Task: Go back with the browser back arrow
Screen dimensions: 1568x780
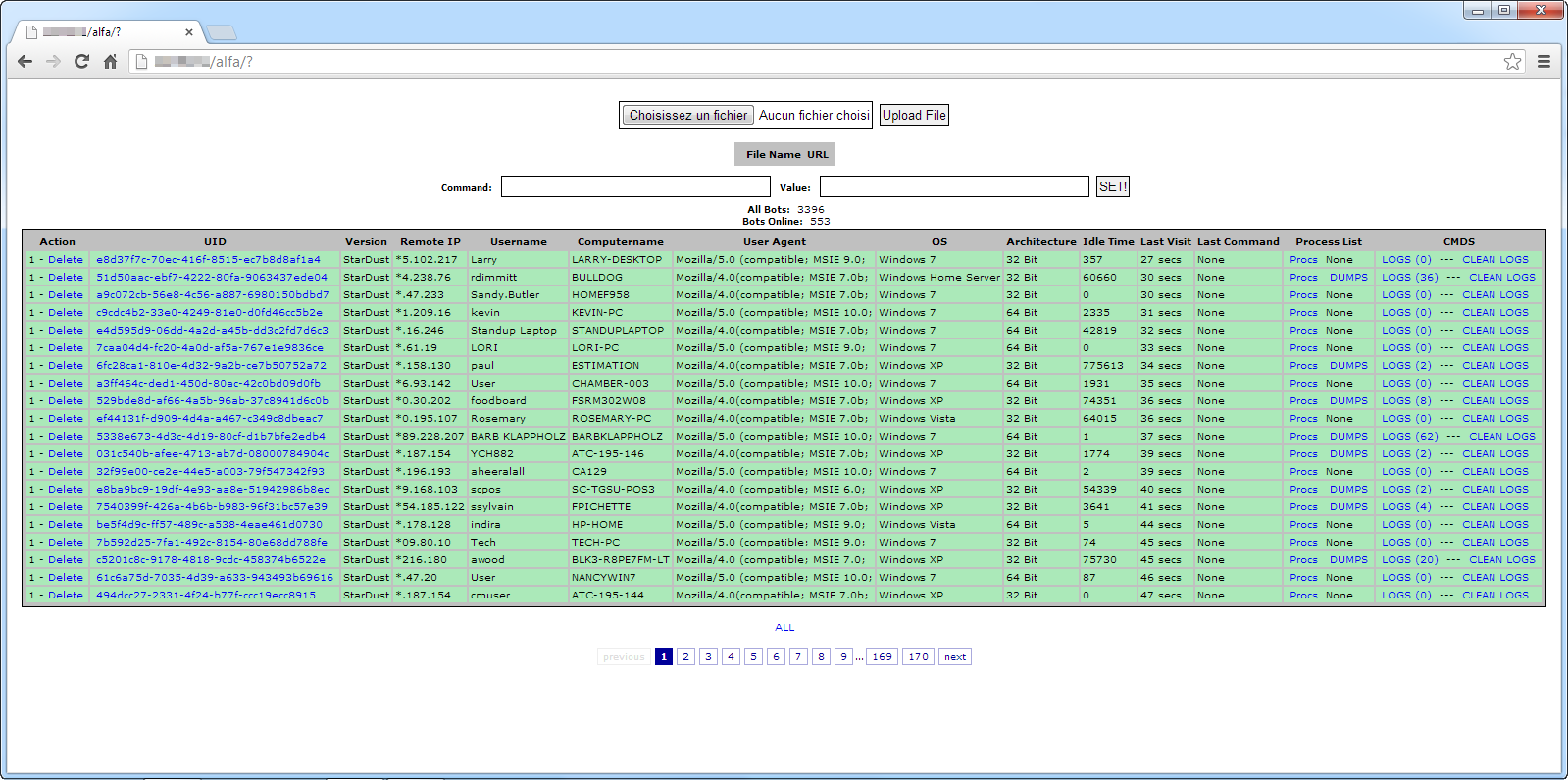Action: pos(25,62)
